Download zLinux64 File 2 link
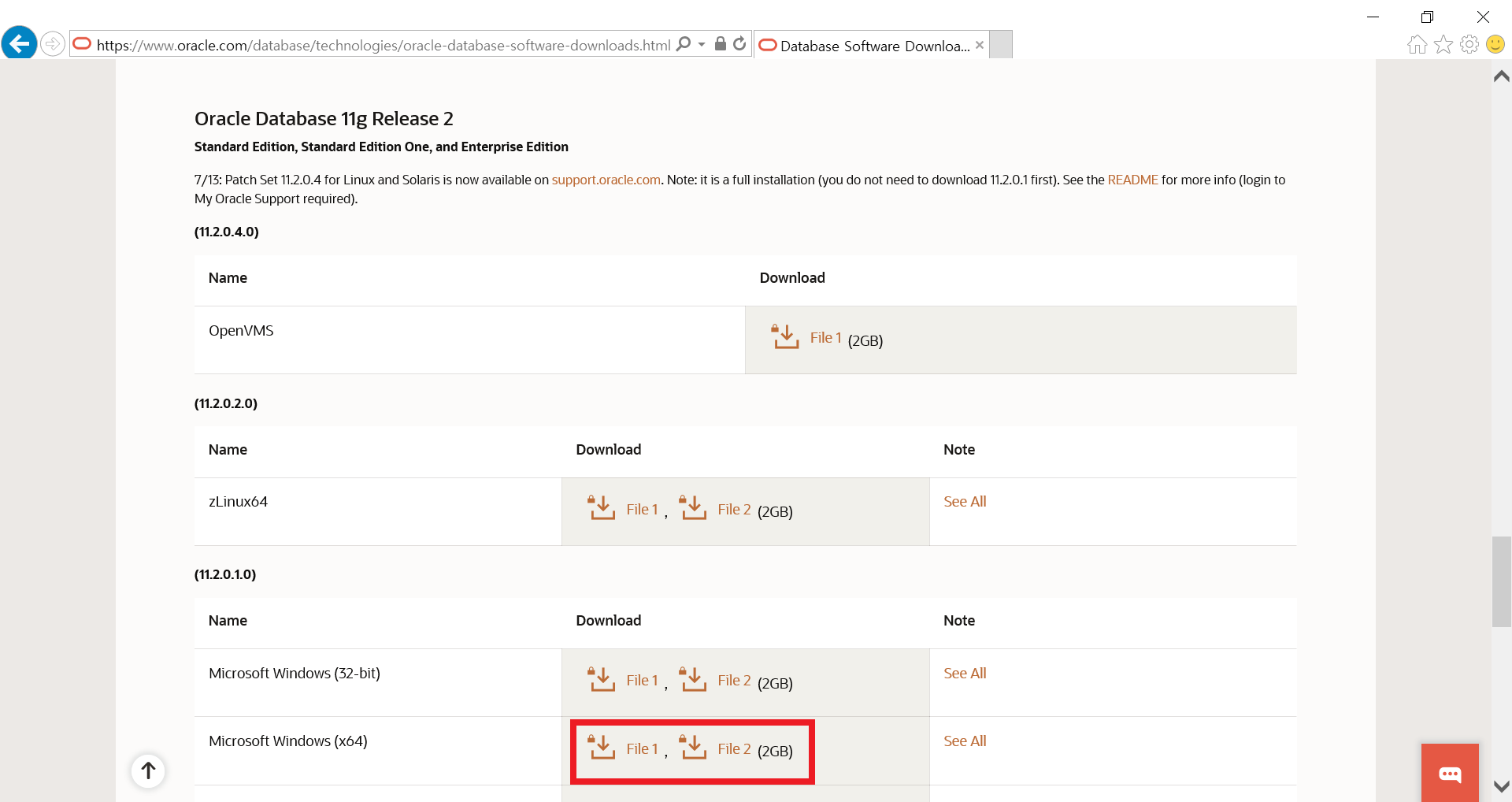This screenshot has width=1512, height=802. pos(734,509)
